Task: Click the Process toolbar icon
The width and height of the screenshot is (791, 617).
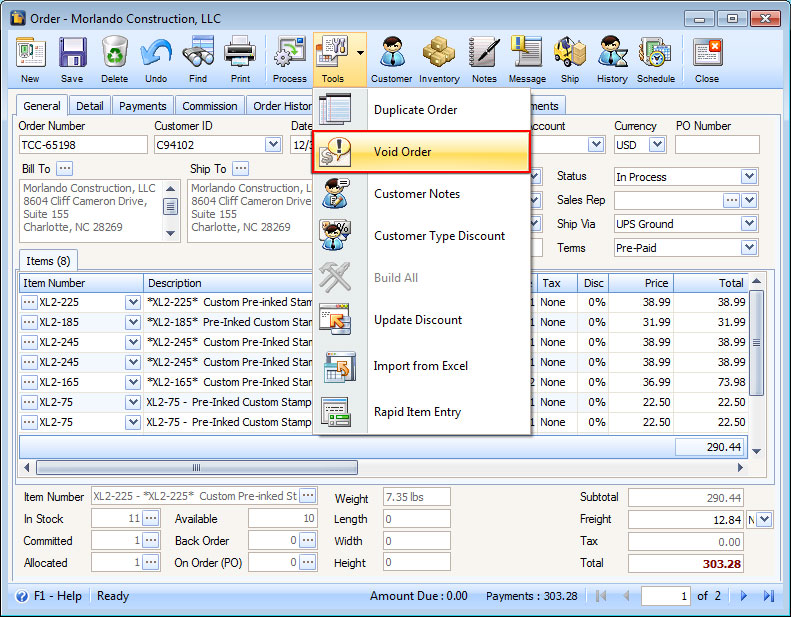Action: [290, 59]
